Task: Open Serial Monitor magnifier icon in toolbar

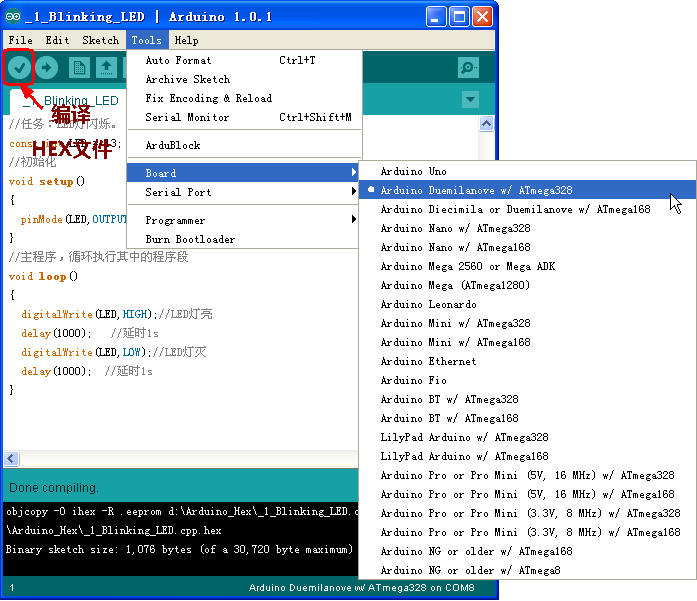Action: click(x=468, y=68)
